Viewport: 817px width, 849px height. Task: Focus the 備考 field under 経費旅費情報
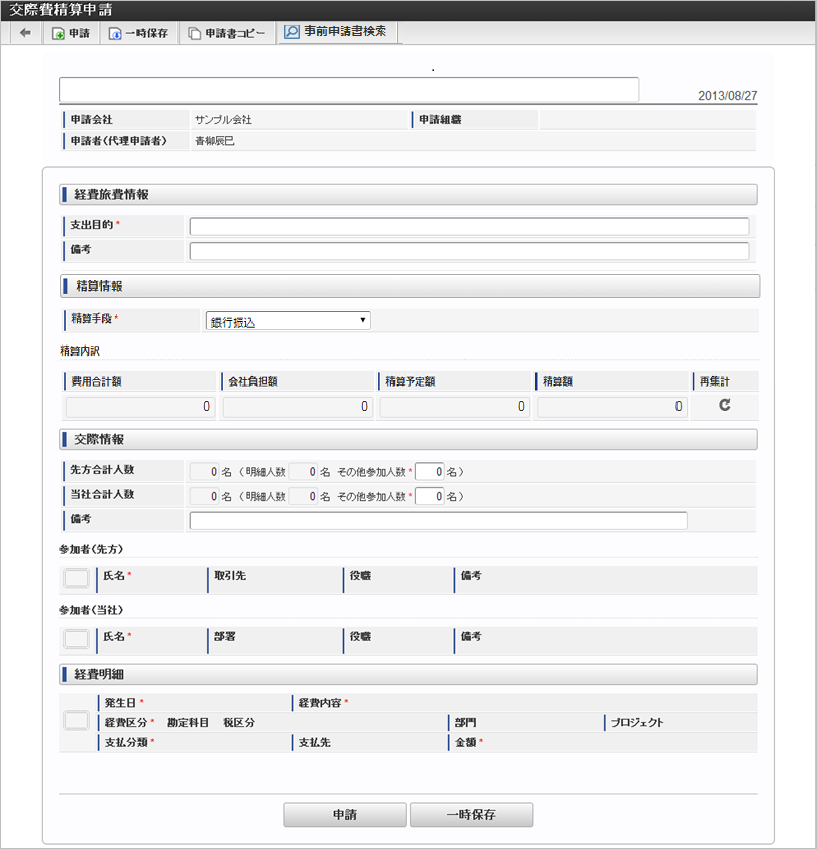(469, 251)
